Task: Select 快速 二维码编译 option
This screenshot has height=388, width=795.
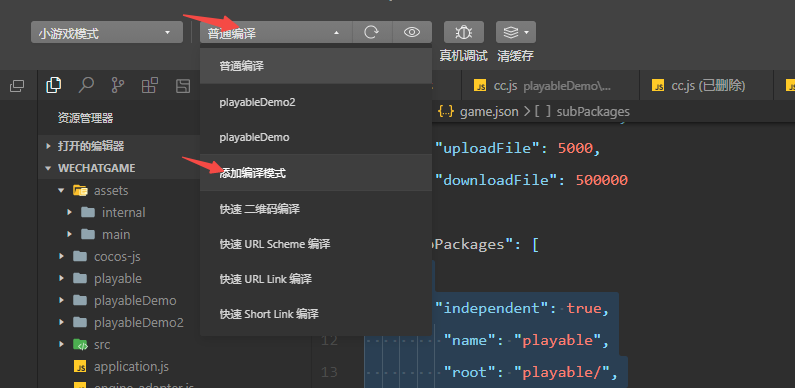Action: [x=316, y=209]
